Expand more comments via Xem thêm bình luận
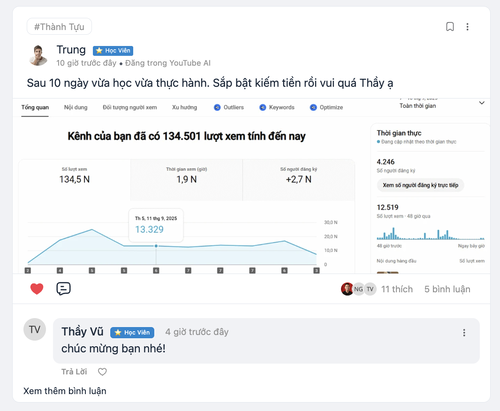 click(x=65, y=391)
